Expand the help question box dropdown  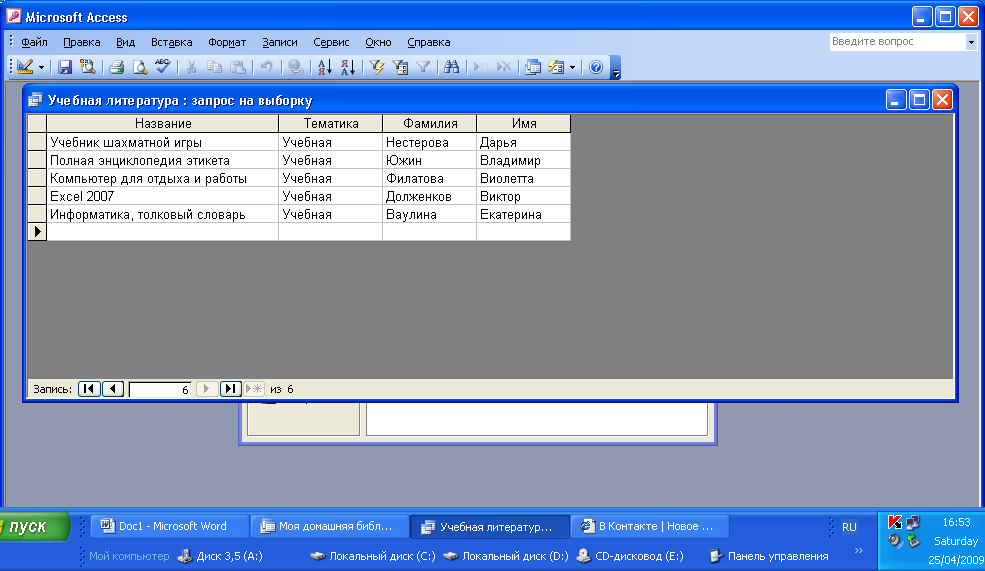tap(971, 42)
